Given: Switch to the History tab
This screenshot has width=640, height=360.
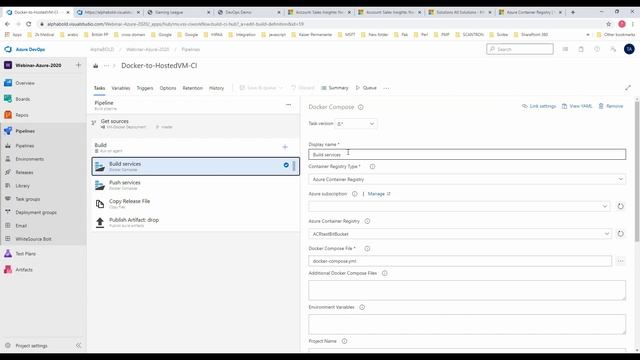Looking at the screenshot, I should pyautogui.click(x=216, y=88).
